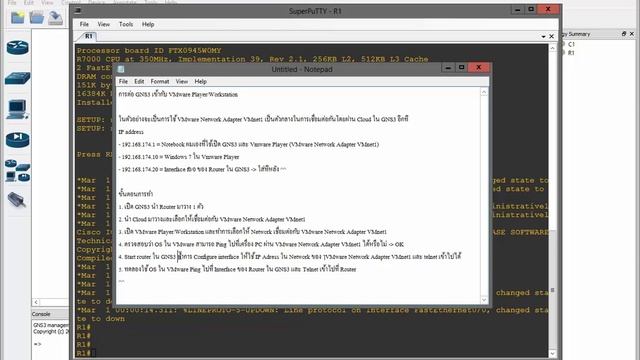The image size is (640, 360).
Task: Maximize the SuperPuTTY window
Action: point(531,9)
